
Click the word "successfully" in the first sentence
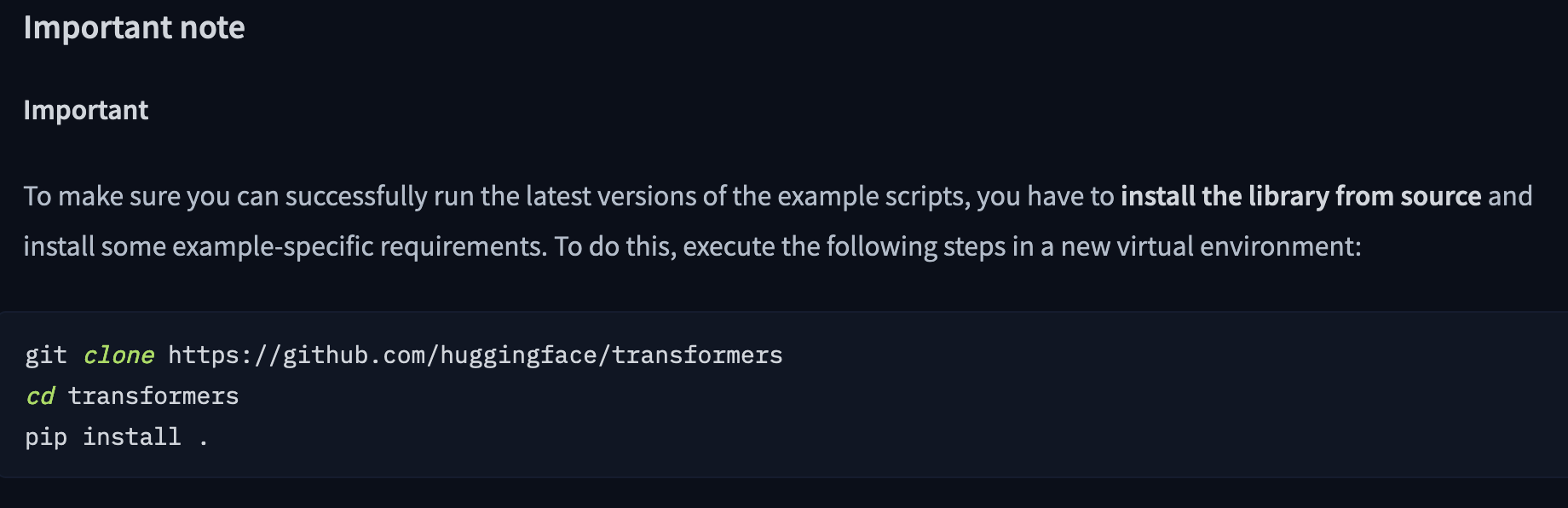coord(356,196)
